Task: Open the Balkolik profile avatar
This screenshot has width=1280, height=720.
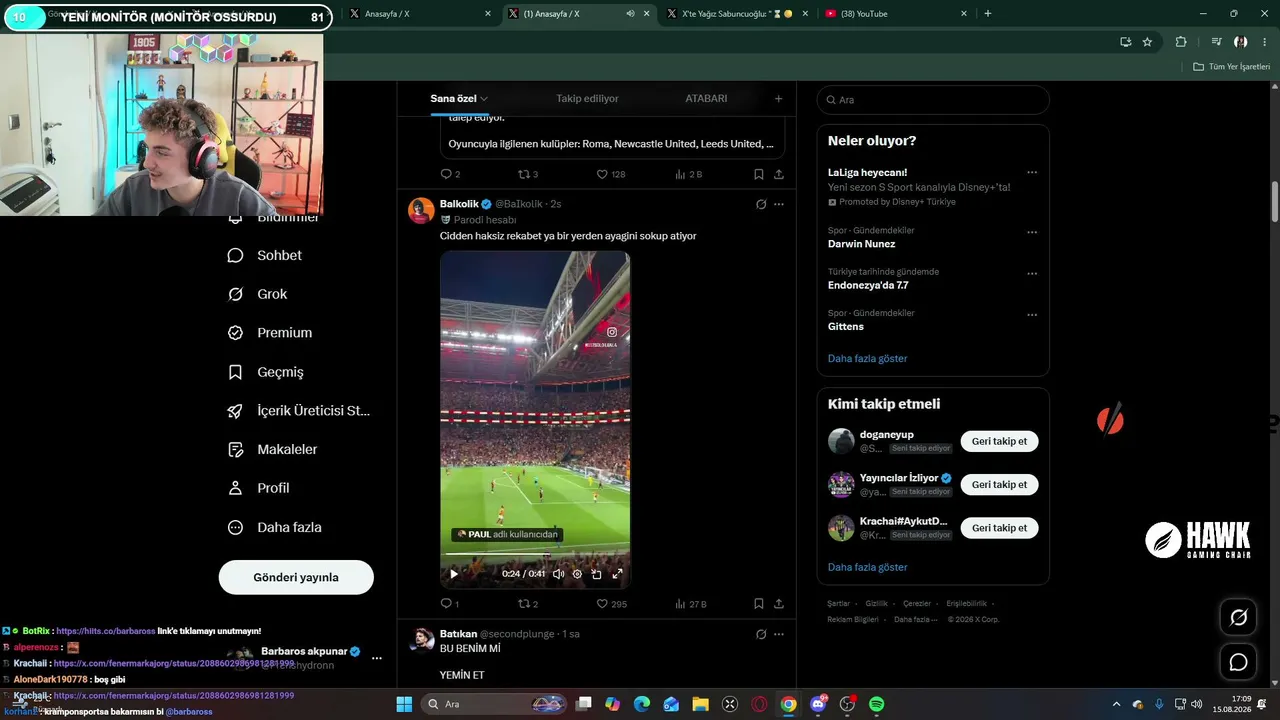Action: 422,210
